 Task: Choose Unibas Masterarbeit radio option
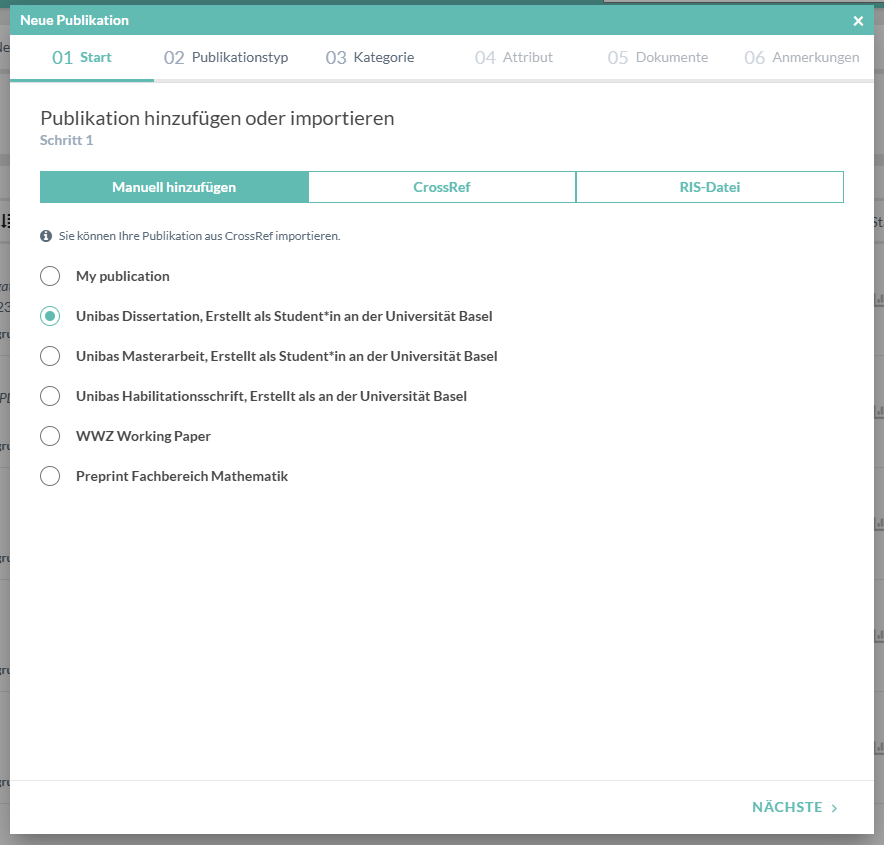pyautogui.click(x=50, y=356)
